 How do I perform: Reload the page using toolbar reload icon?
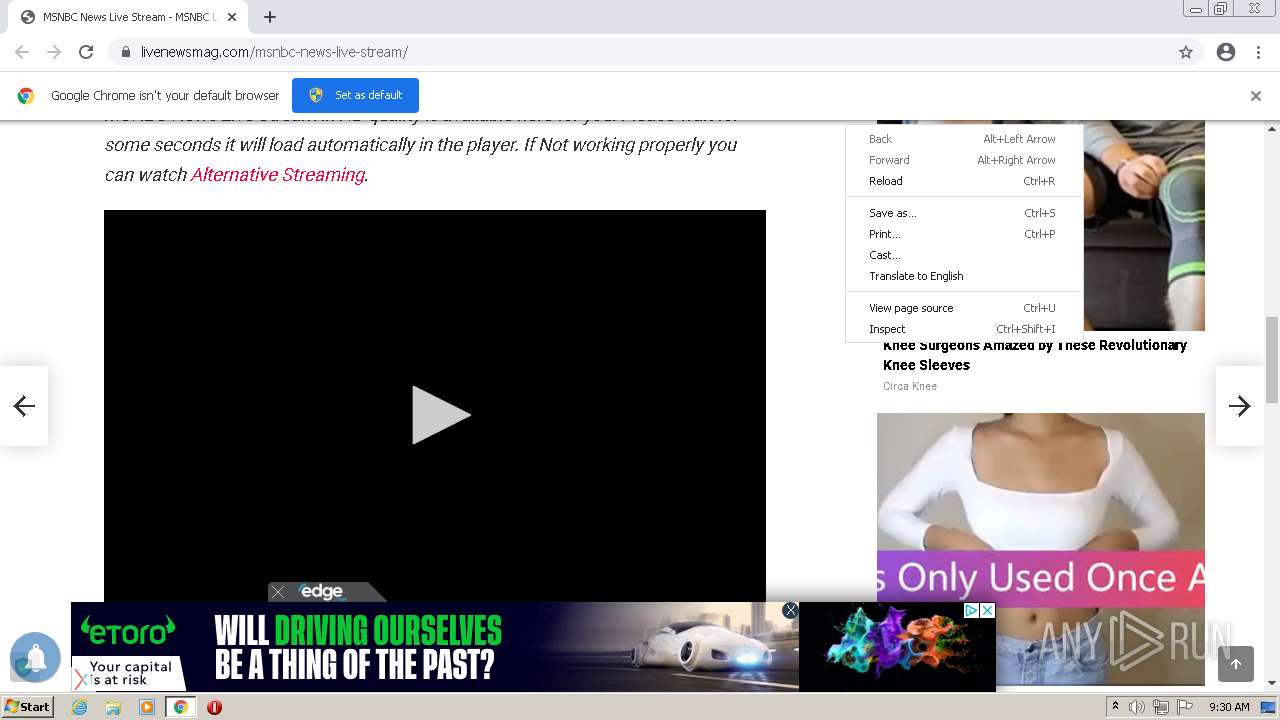click(86, 52)
